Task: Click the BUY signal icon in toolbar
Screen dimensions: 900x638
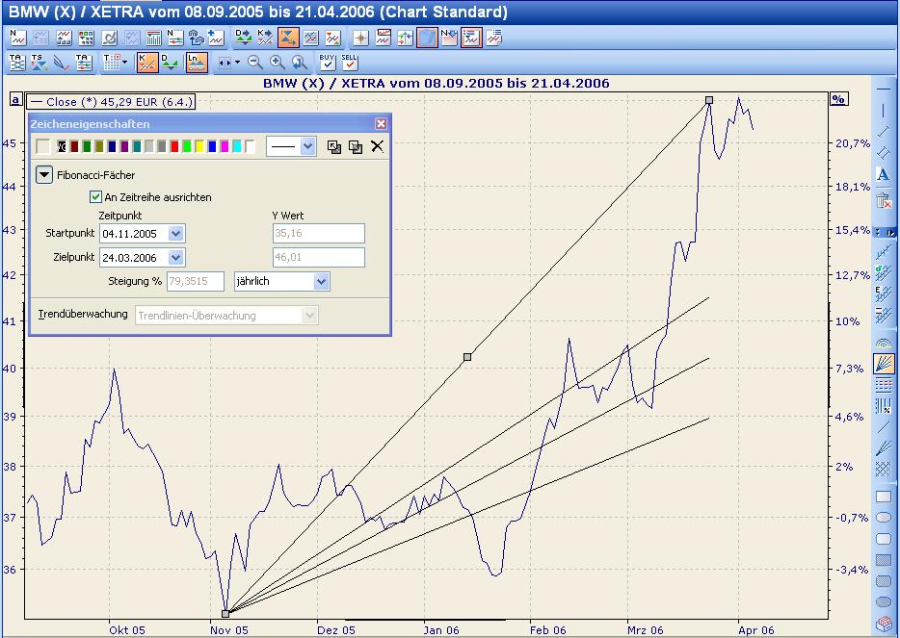Action: (327, 62)
